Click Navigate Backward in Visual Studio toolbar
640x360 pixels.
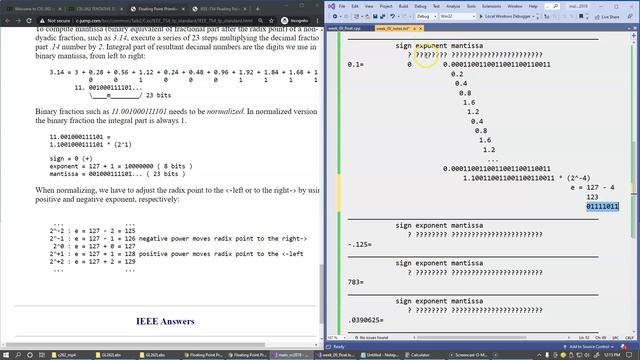[335, 16]
